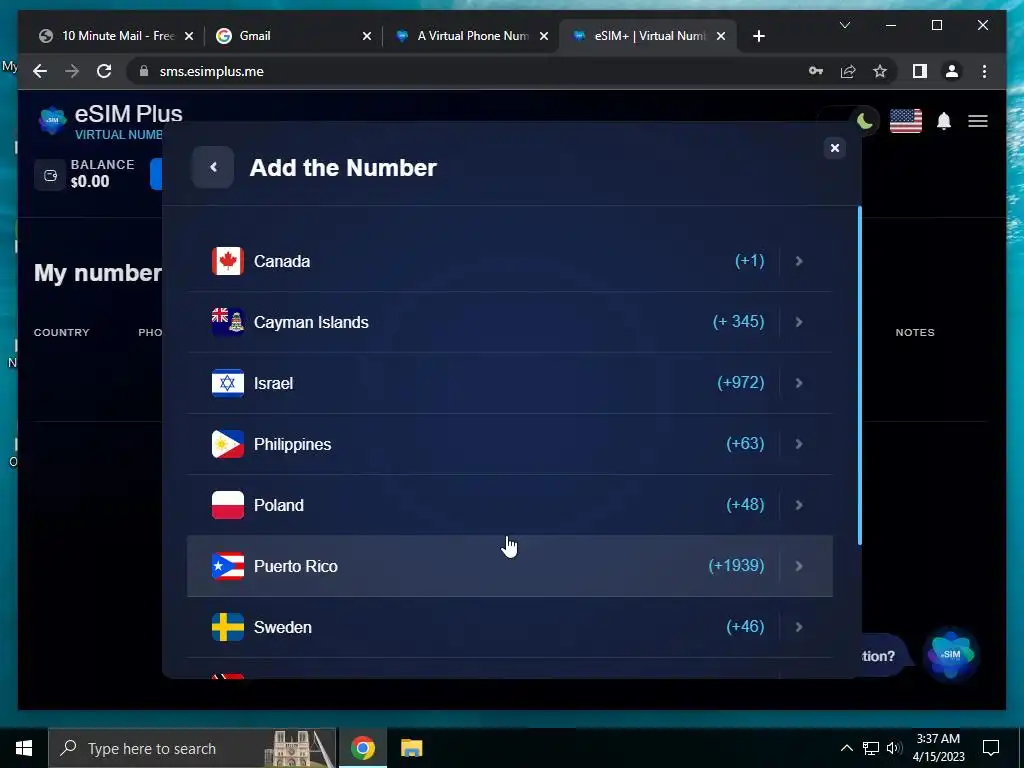This screenshot has height=768, width=1024.
Task: Select Sweden country name
Action: pyautogui.click(x=283, y=628)
